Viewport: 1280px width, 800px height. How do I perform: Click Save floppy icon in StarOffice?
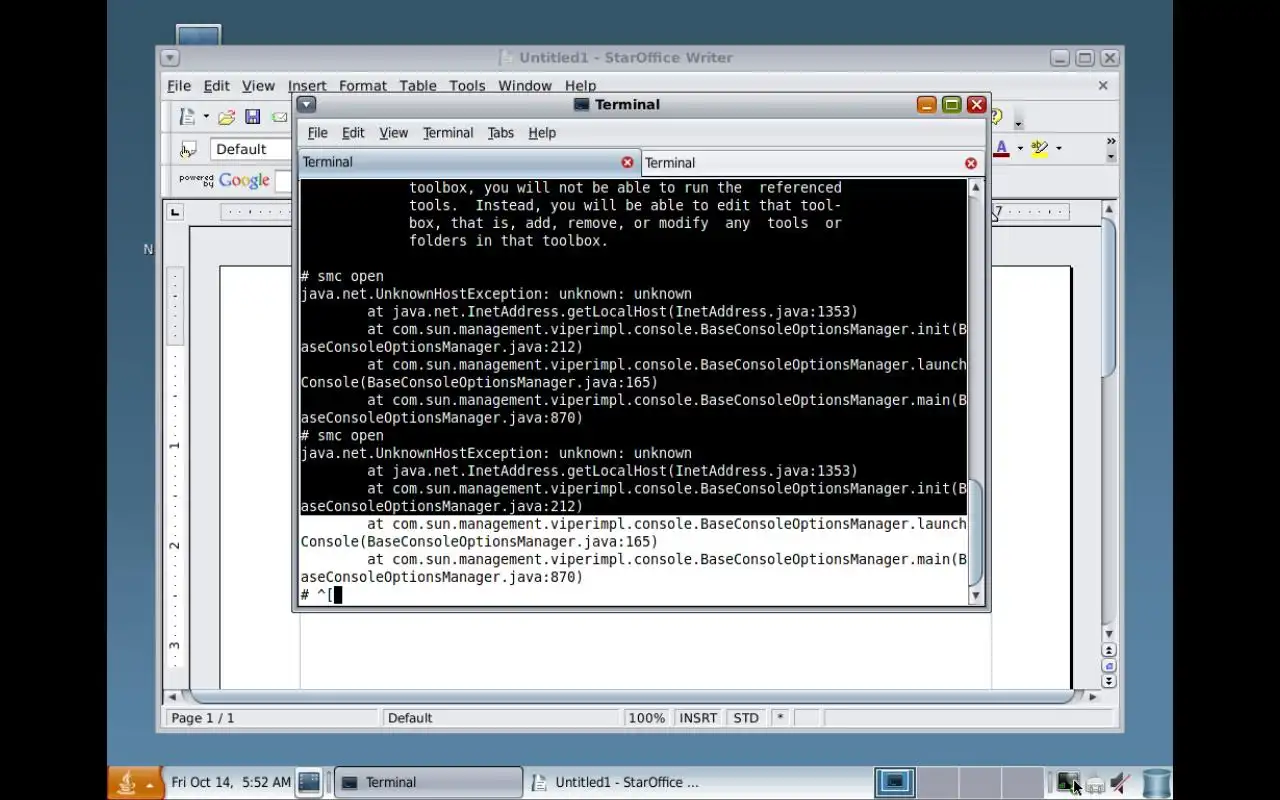[x=253, y=117]
